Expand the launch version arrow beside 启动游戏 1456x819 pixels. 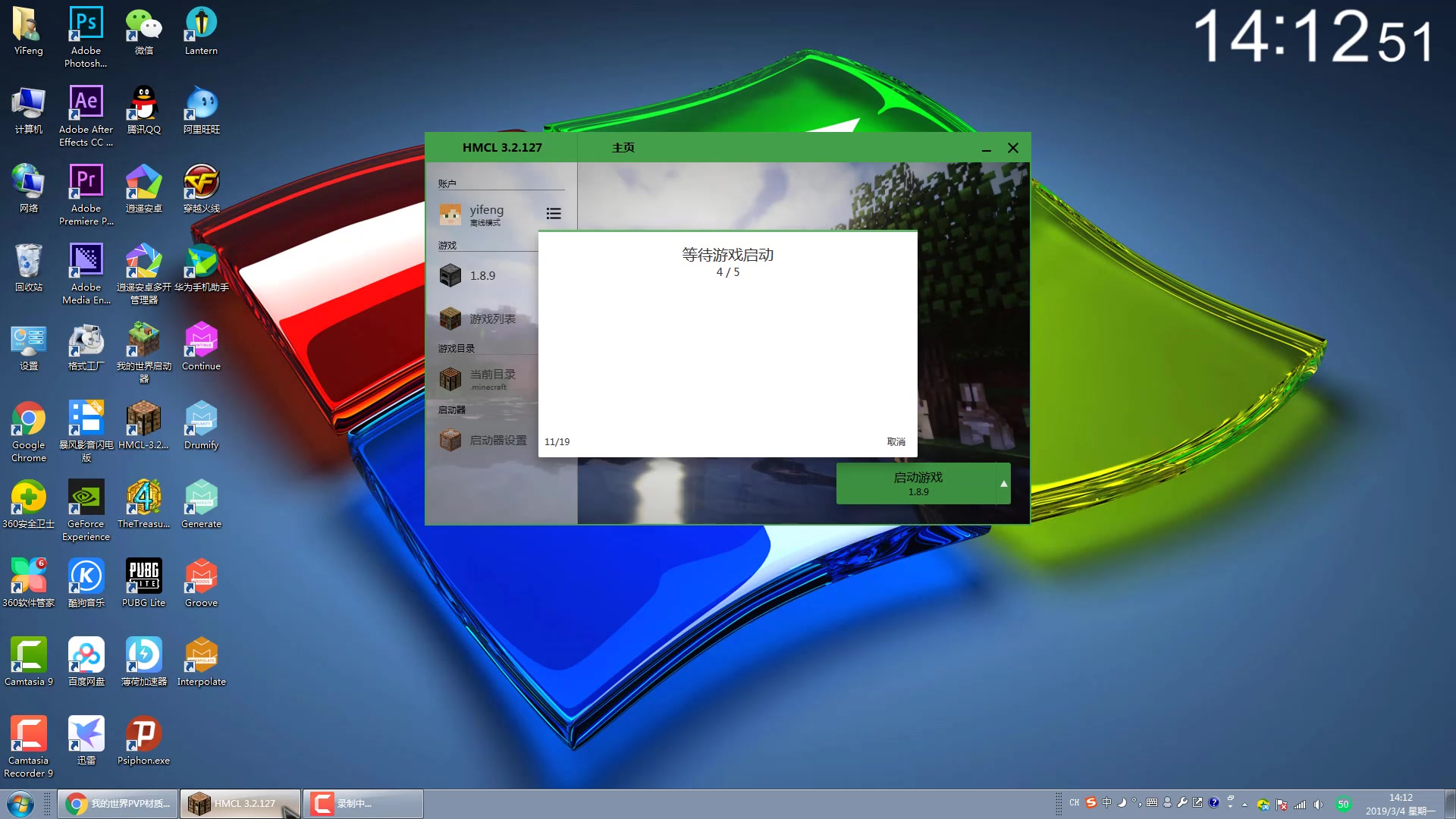[x=1003, y=484]
